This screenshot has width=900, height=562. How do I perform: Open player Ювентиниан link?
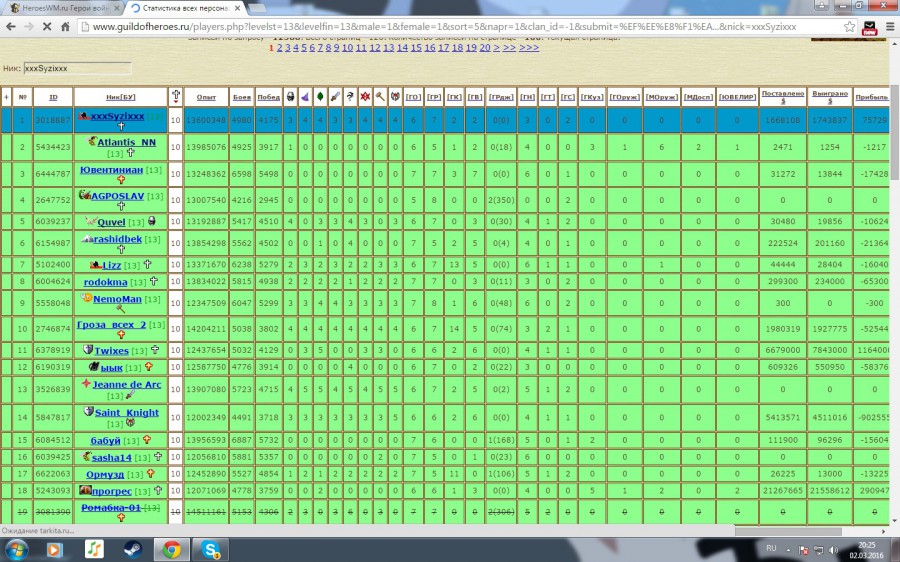coord(111,170)
